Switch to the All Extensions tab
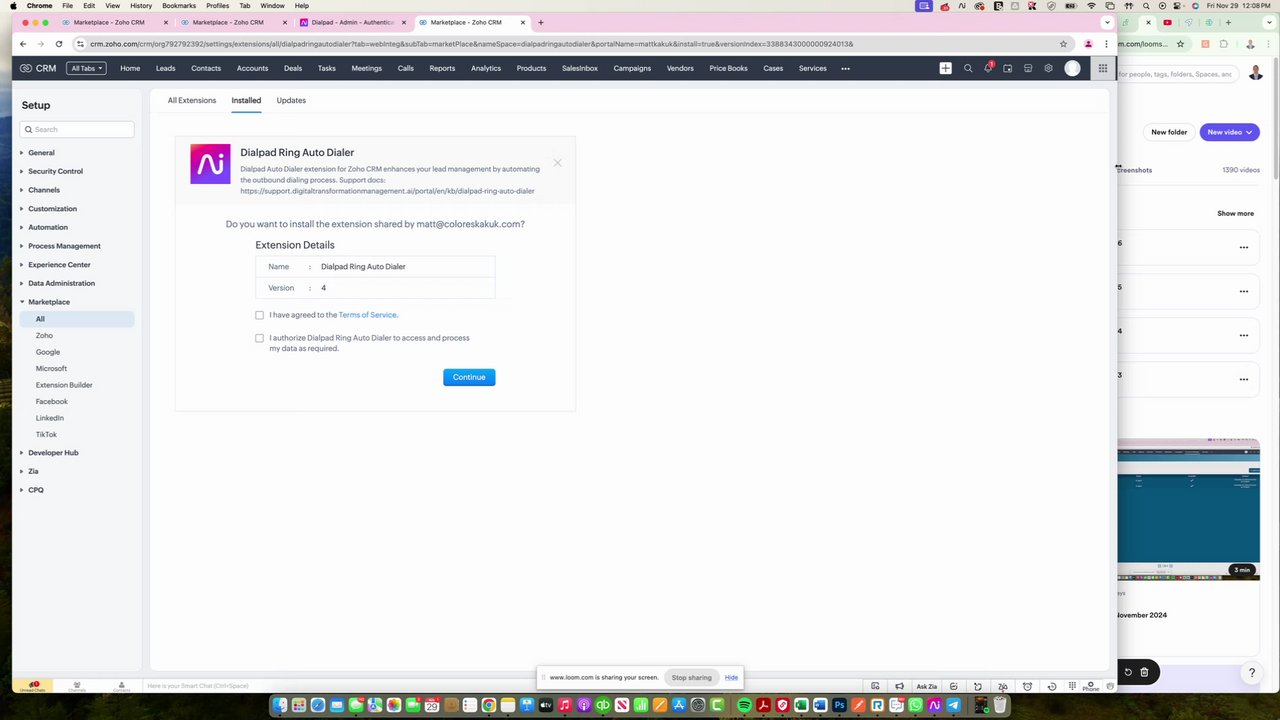Image resolution: width=1280 pixels, height=720 pixels. pos(192,100)
